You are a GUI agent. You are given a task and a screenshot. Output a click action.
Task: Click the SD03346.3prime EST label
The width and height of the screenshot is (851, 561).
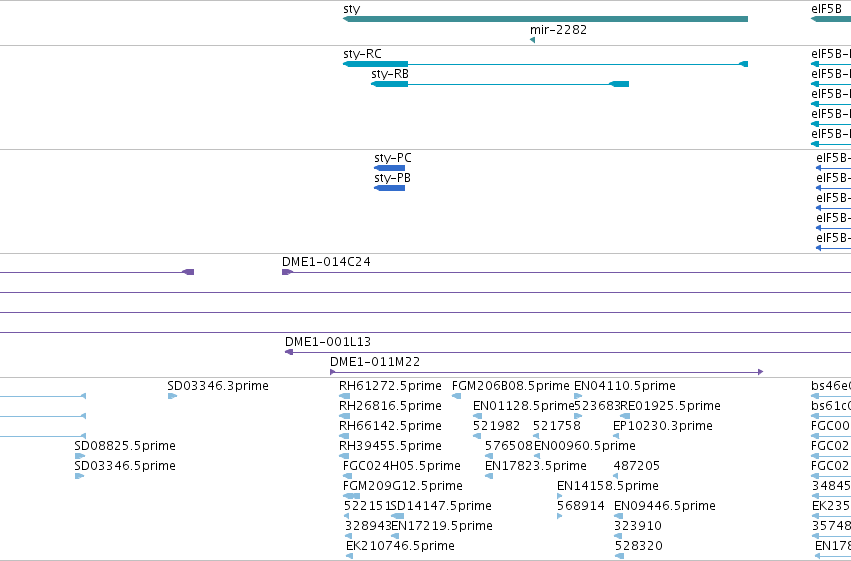[218, 386]
